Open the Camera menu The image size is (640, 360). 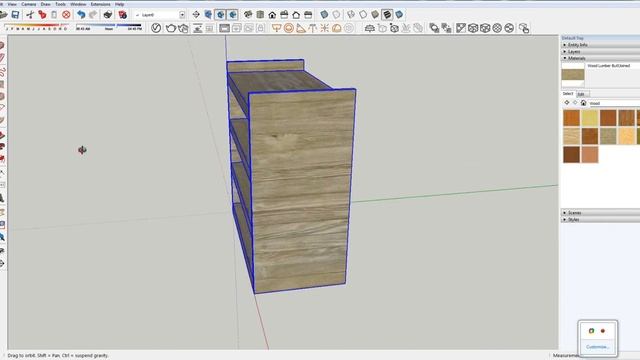click(29, 4)
